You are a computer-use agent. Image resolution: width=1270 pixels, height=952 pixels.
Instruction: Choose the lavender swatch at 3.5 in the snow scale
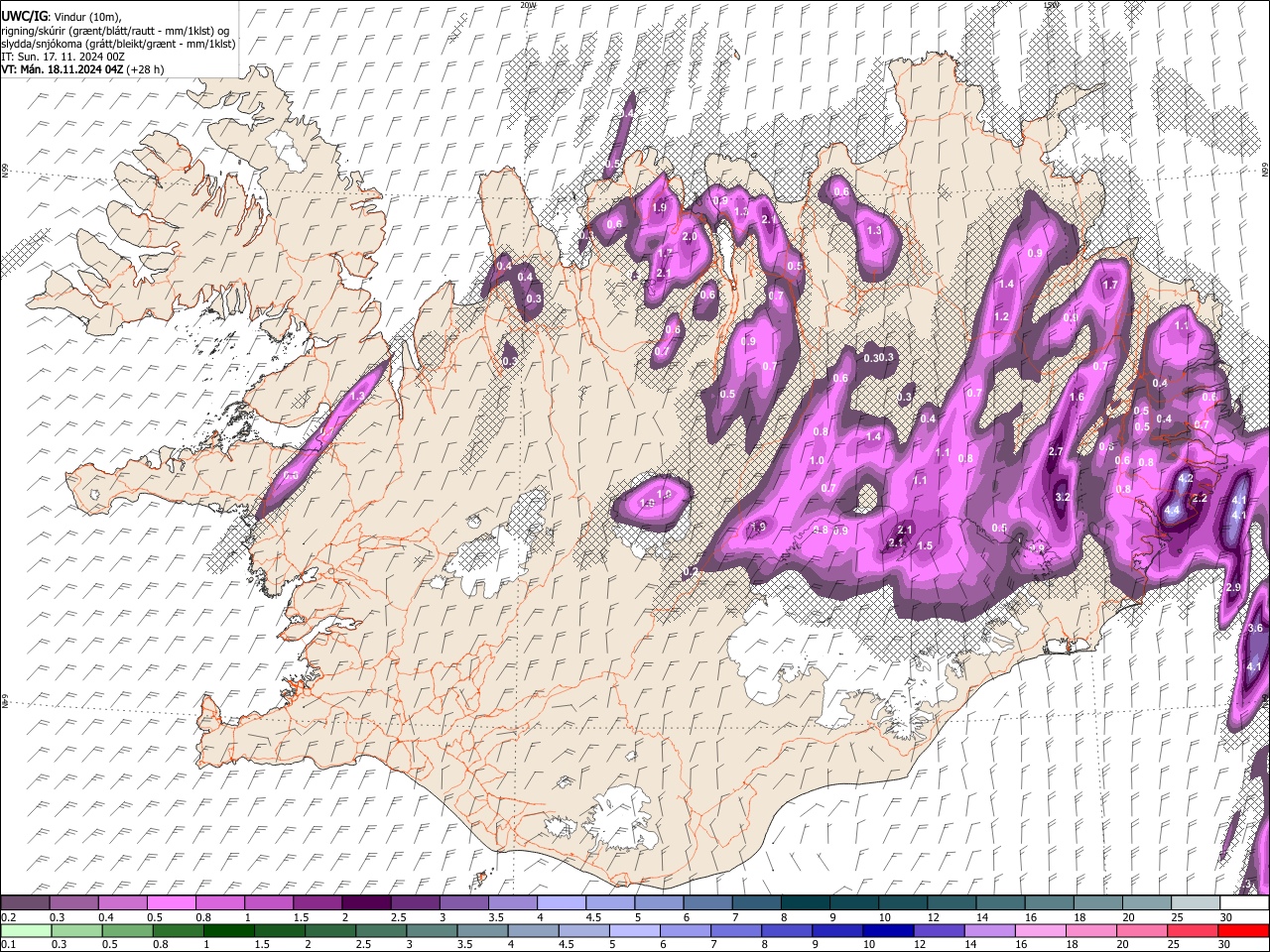(x=511, y=903)
